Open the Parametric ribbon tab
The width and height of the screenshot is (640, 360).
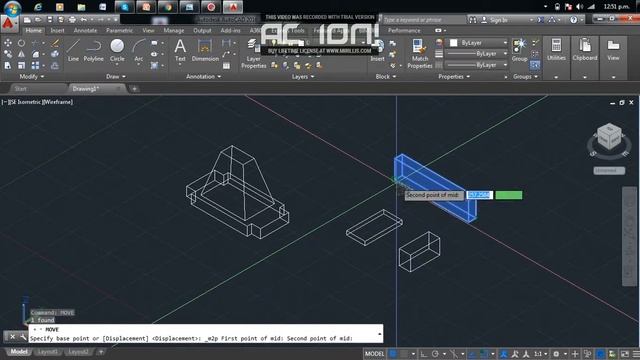click(x=119, y=31)
